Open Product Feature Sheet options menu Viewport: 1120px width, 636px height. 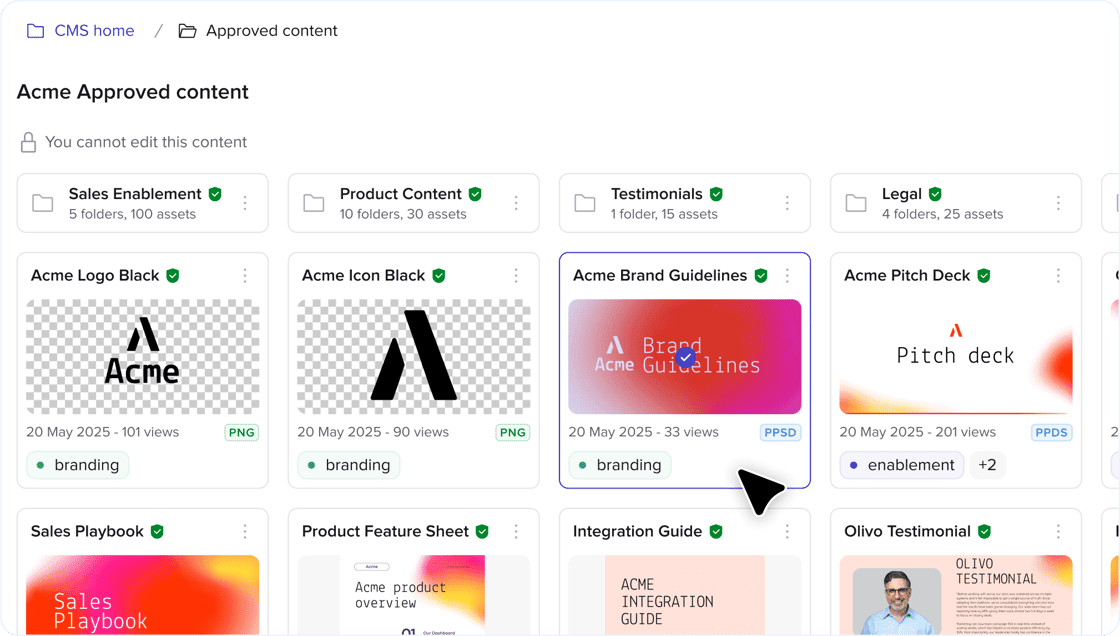516,531
